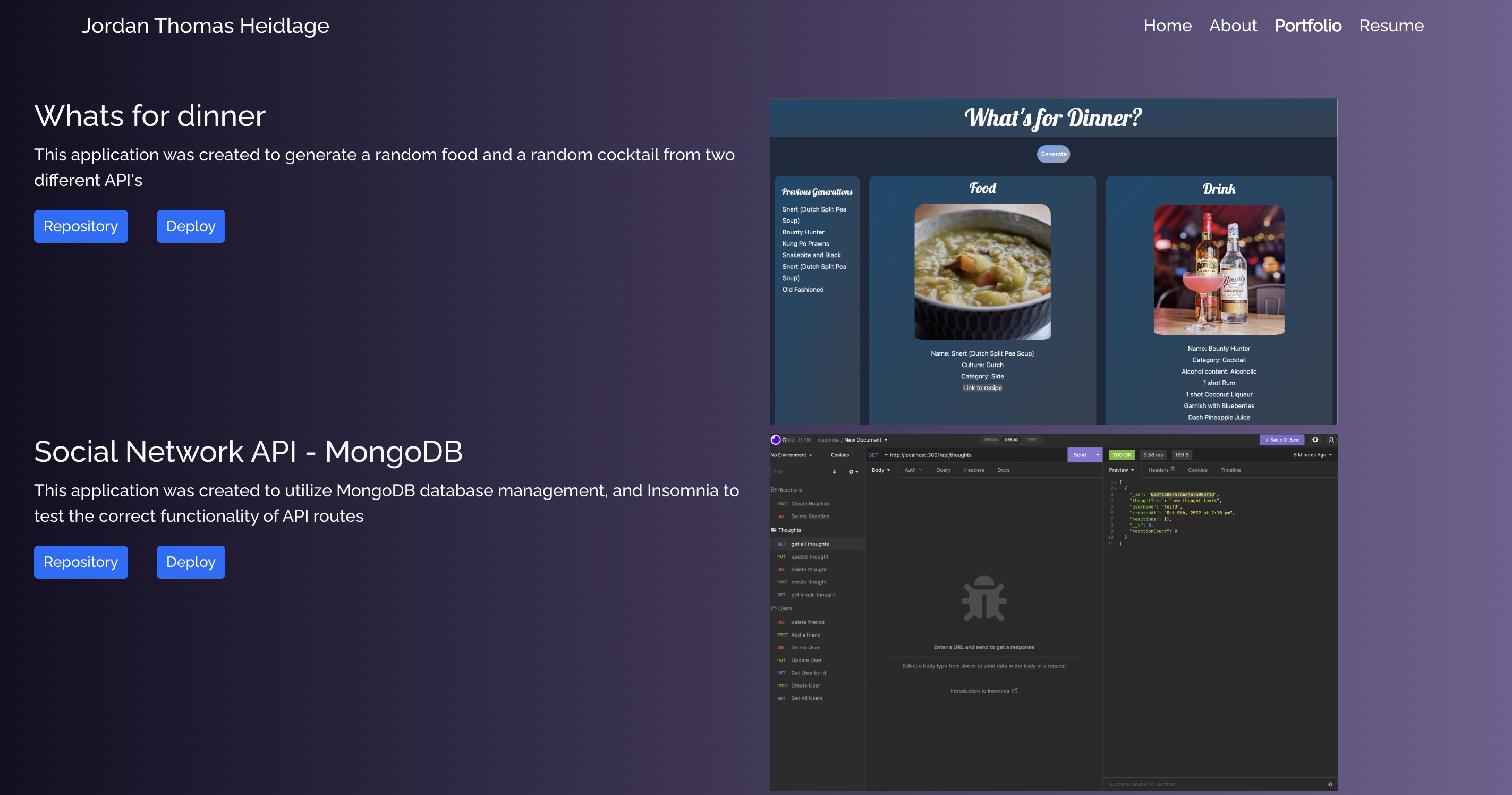1512x795 pixels.
Task: Click the plus create-request icon beside Filter
Action: 852,472
